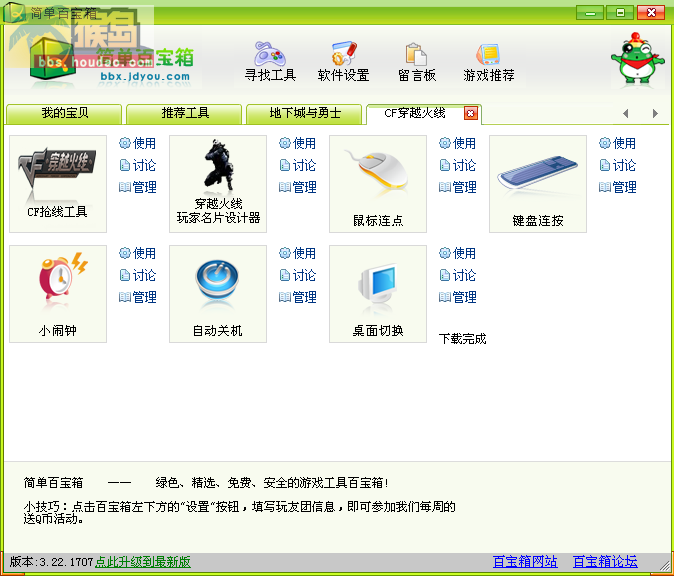Screen dimensions: 674x576
Task: Click 管理 for 桌面切换
Action: (457, 297)
